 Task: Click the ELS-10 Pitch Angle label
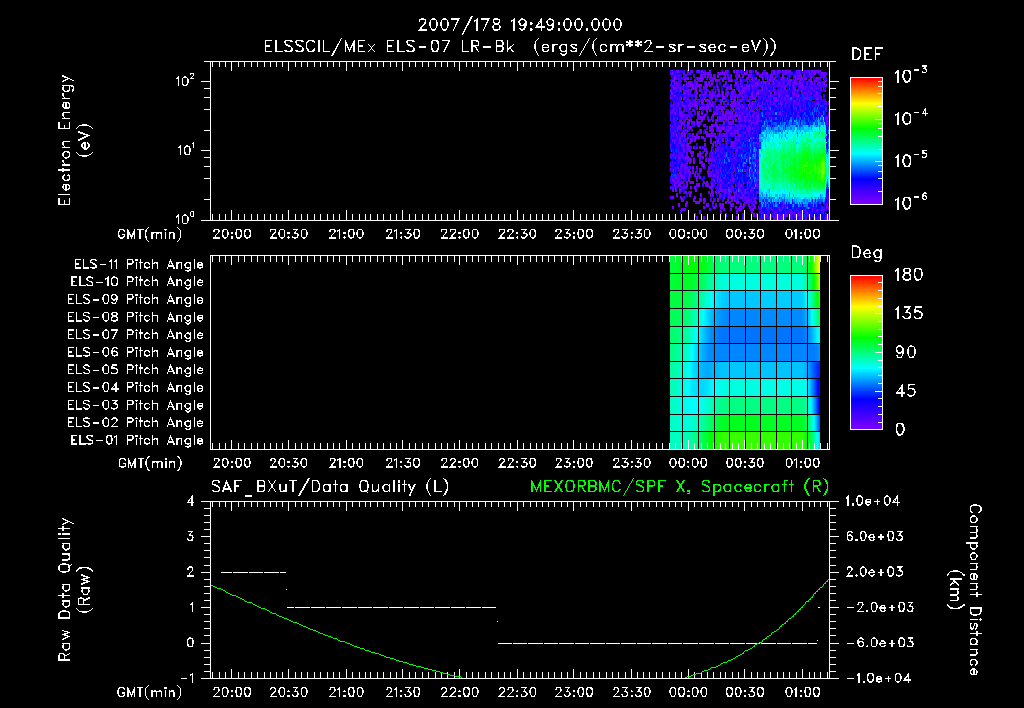[137, 282]
